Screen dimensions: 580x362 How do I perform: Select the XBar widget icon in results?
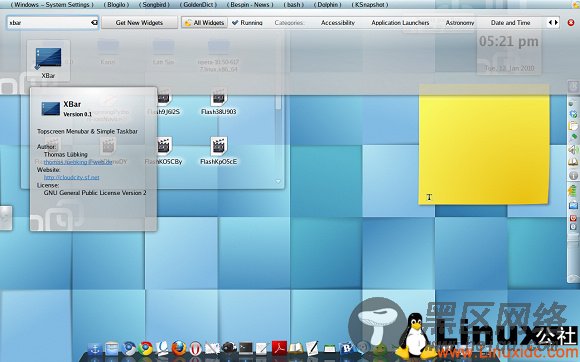(x=48, y=61)
